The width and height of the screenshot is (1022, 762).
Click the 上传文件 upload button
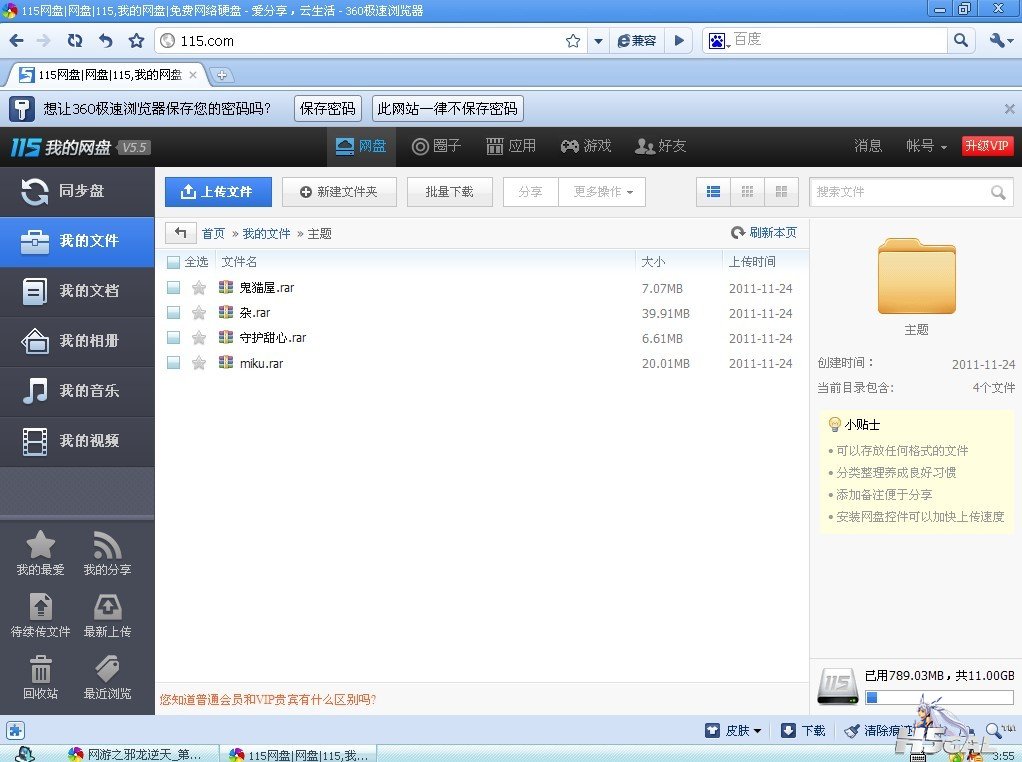click(x=217, y=192)
